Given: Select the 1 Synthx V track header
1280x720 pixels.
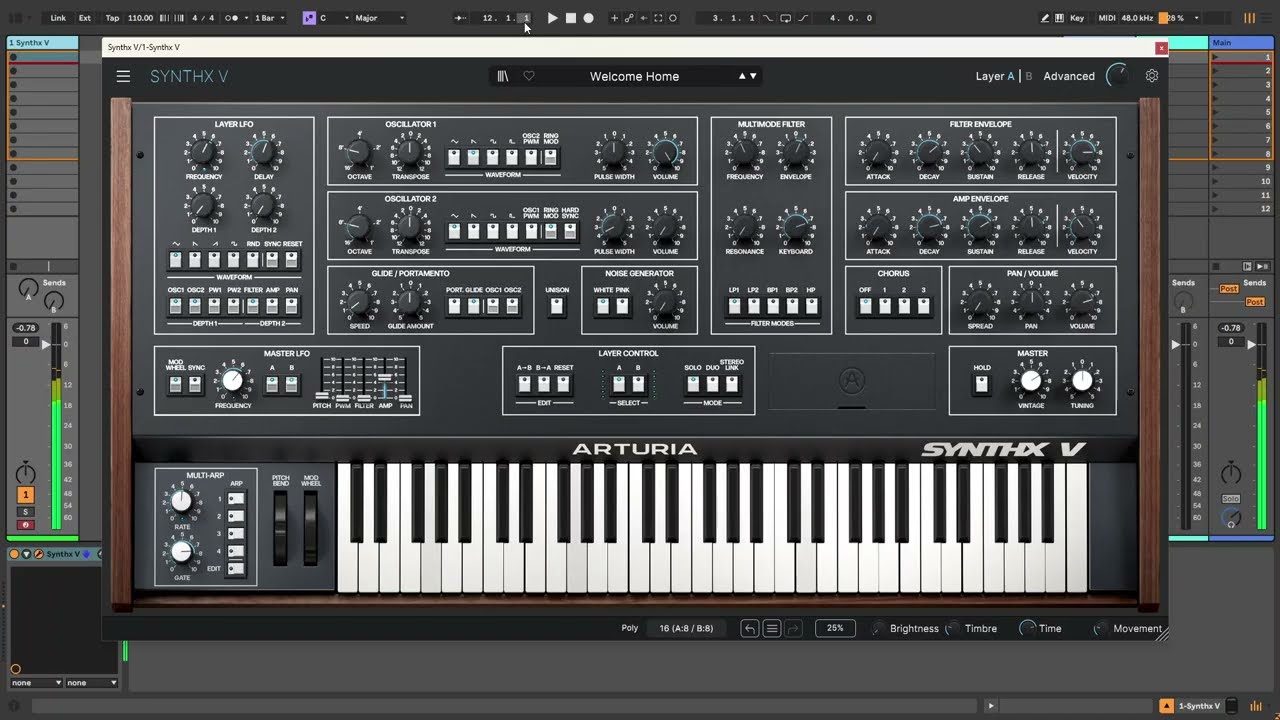Looking at the screenshot, I should click(42, 43).
